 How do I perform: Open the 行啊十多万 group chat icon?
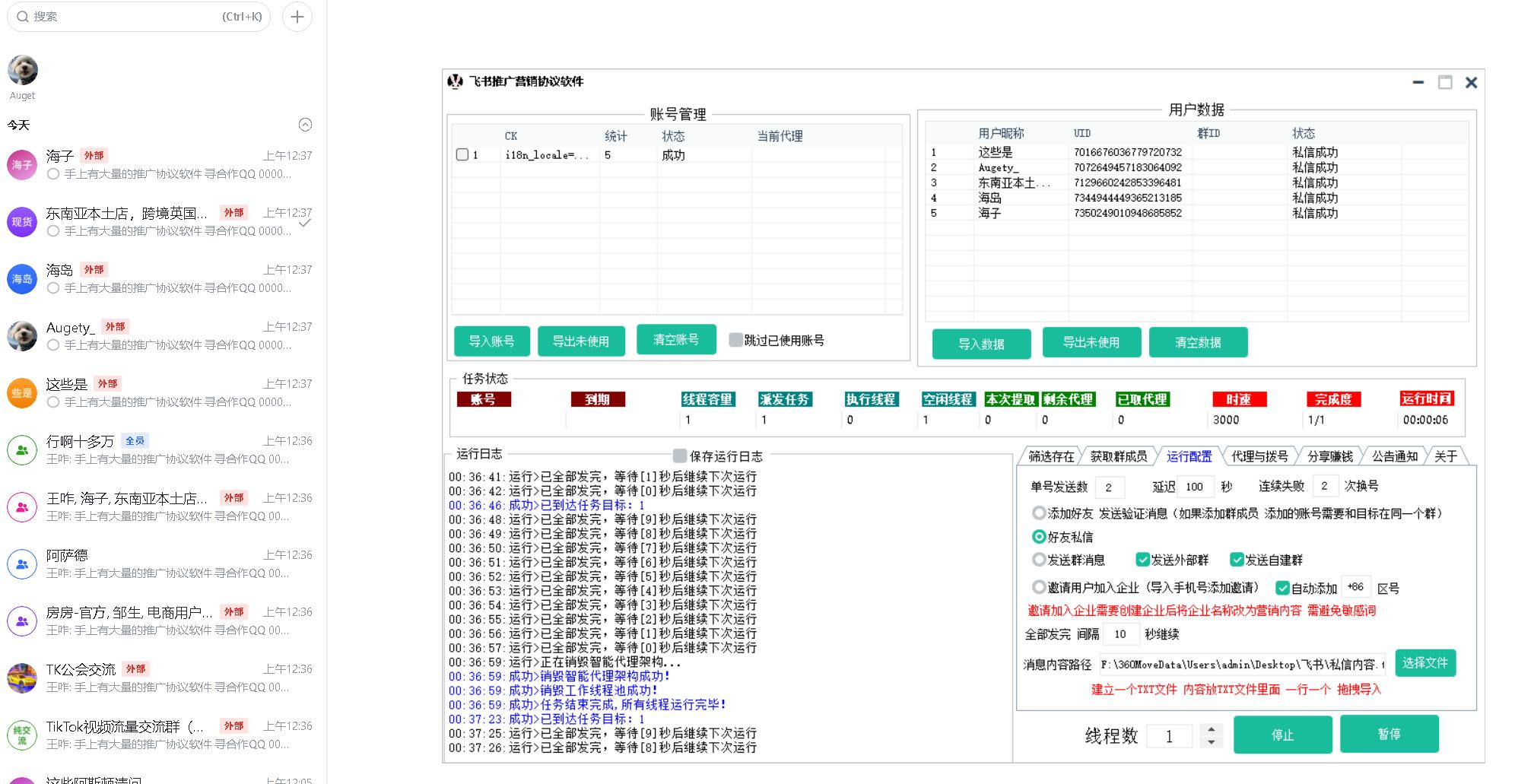(22, 450)
